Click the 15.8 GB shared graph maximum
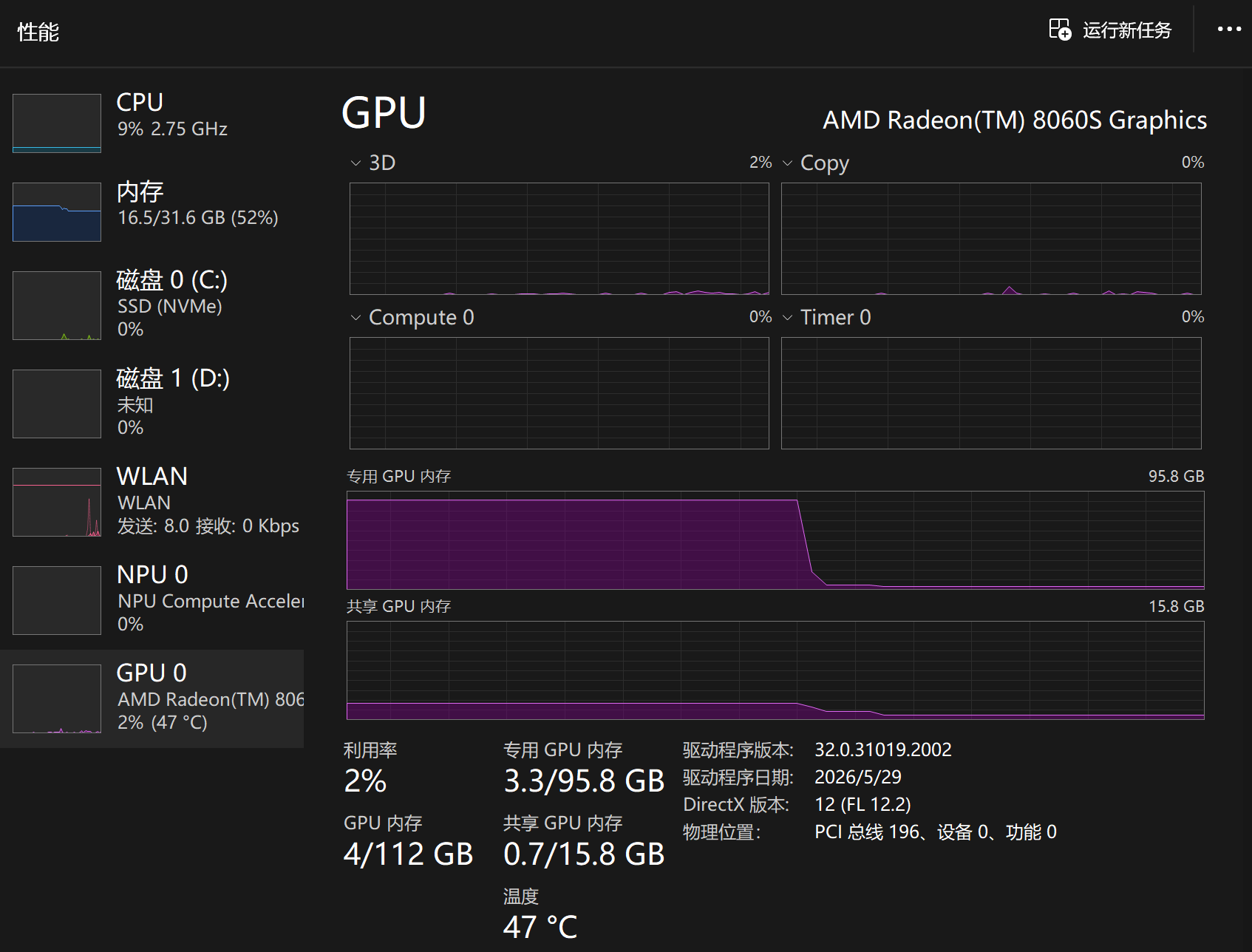 pyautogui.click(x=1177, y=606)
